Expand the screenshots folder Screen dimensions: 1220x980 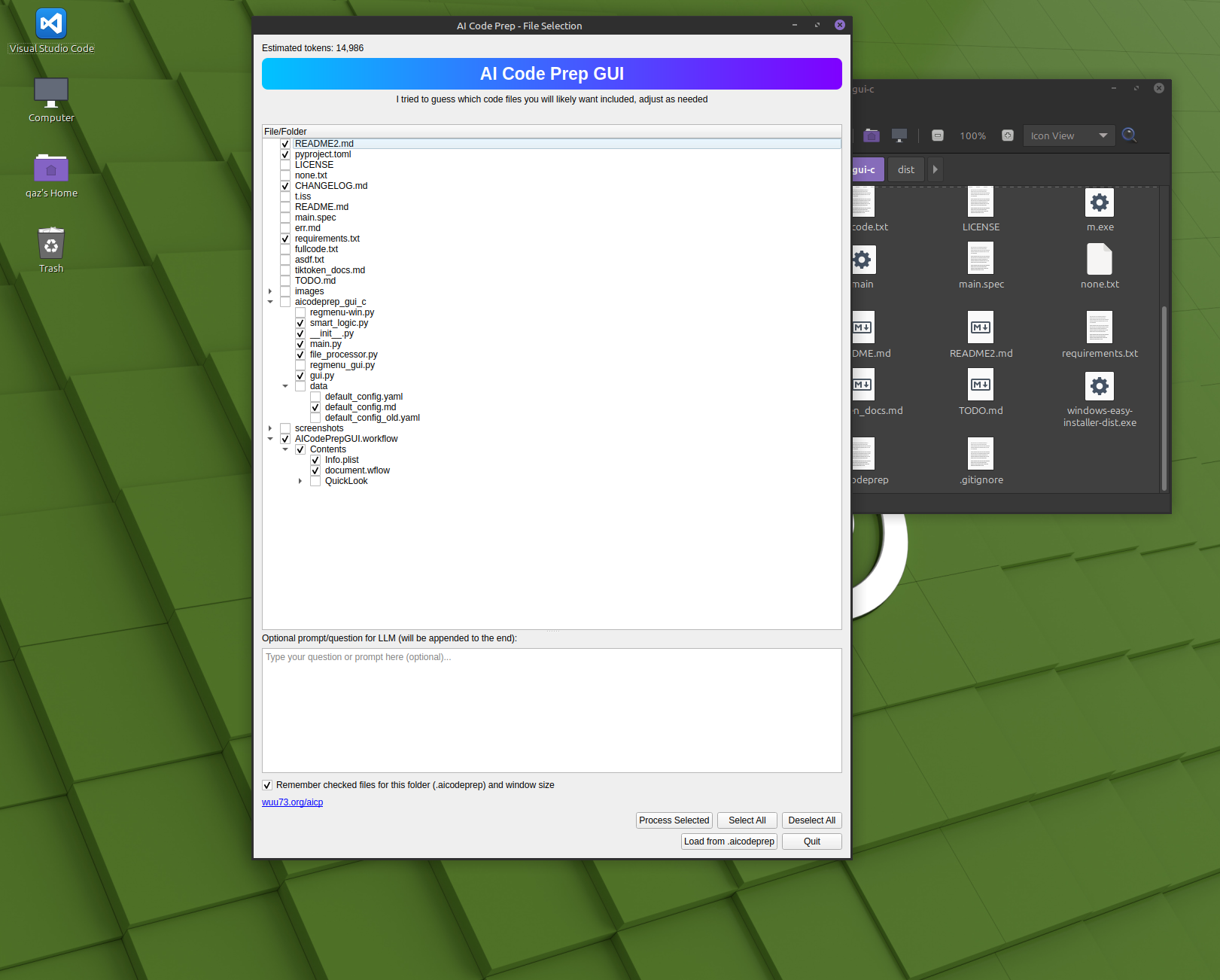(x=270, y=428)
